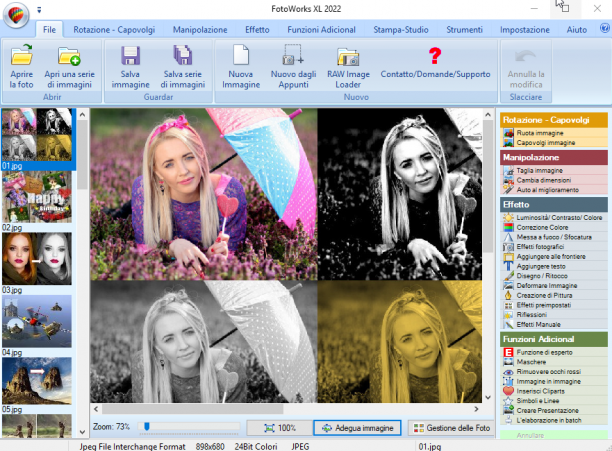Select Riflessioni effect

coord(554,315)
